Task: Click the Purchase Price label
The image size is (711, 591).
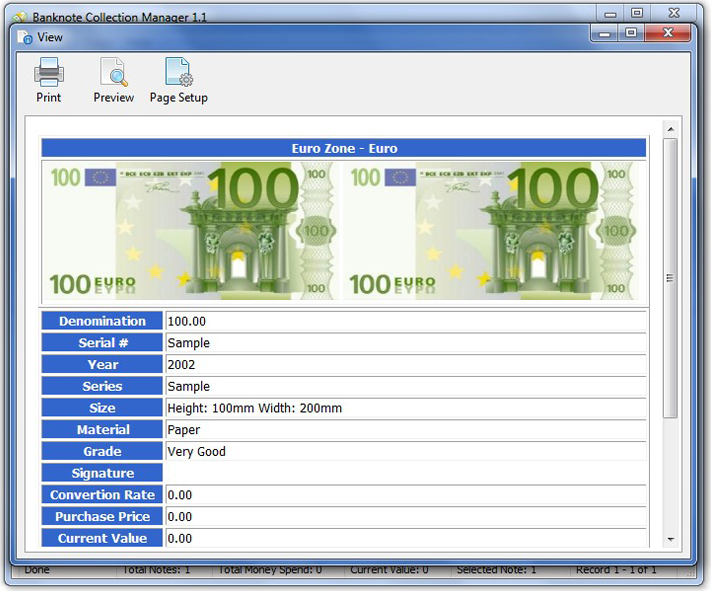Action: (102, 516)
